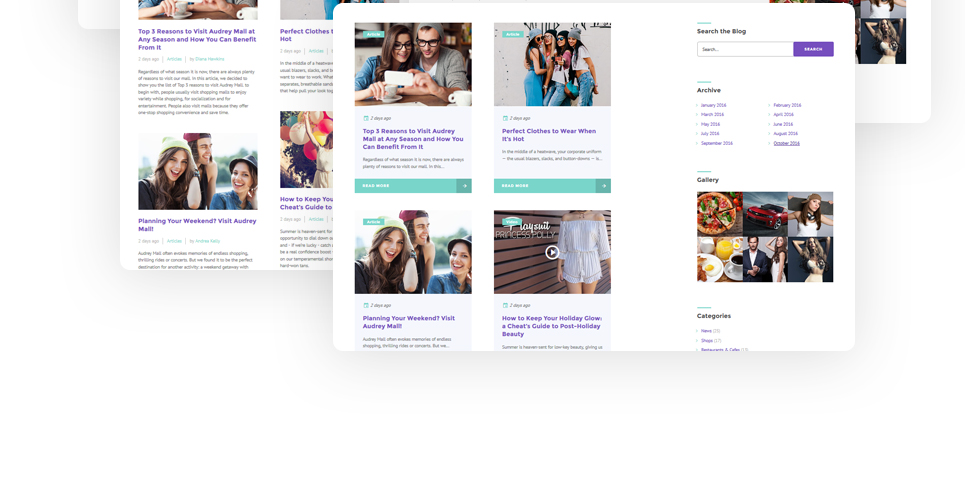Click the Andrea Kelly author link
This screenshot has height=500, width=965.
207,241
